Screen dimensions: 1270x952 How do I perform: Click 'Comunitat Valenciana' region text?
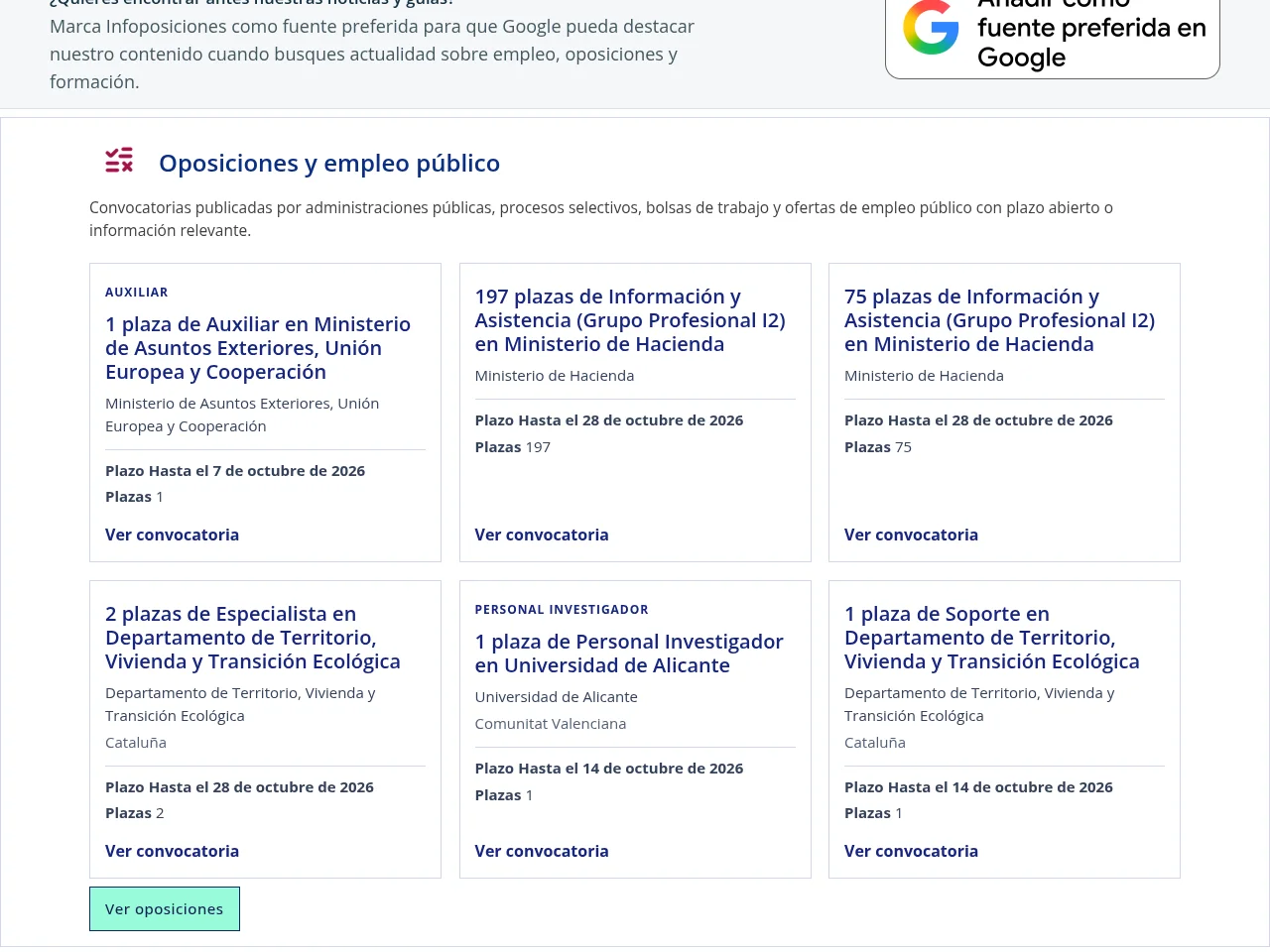point(551,724)
